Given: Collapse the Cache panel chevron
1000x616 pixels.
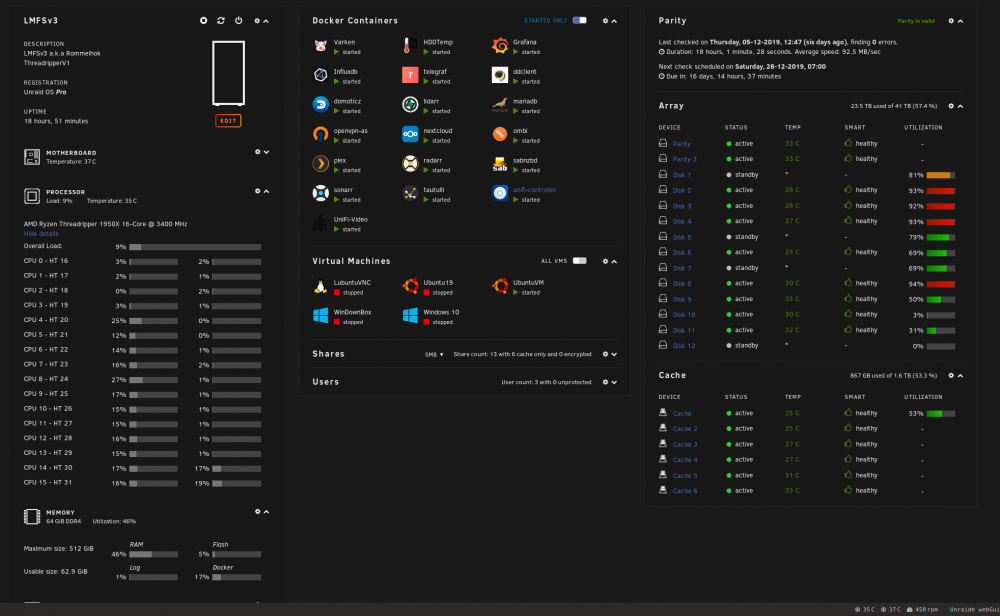Looking at the screenshot, I should click(960, 376).
